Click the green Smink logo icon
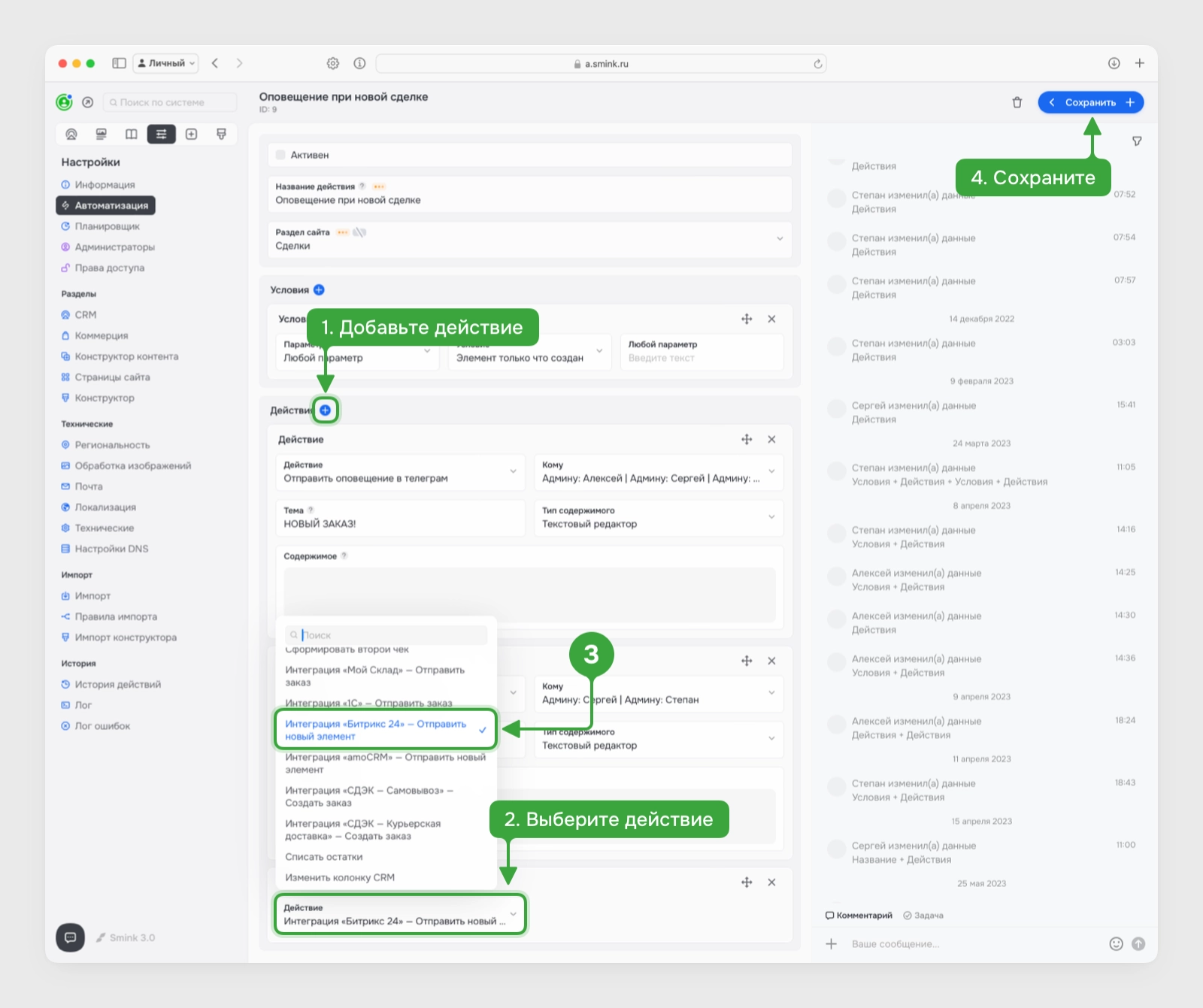Viewport: 1203px width, 1008px height. tap(65, 102)
